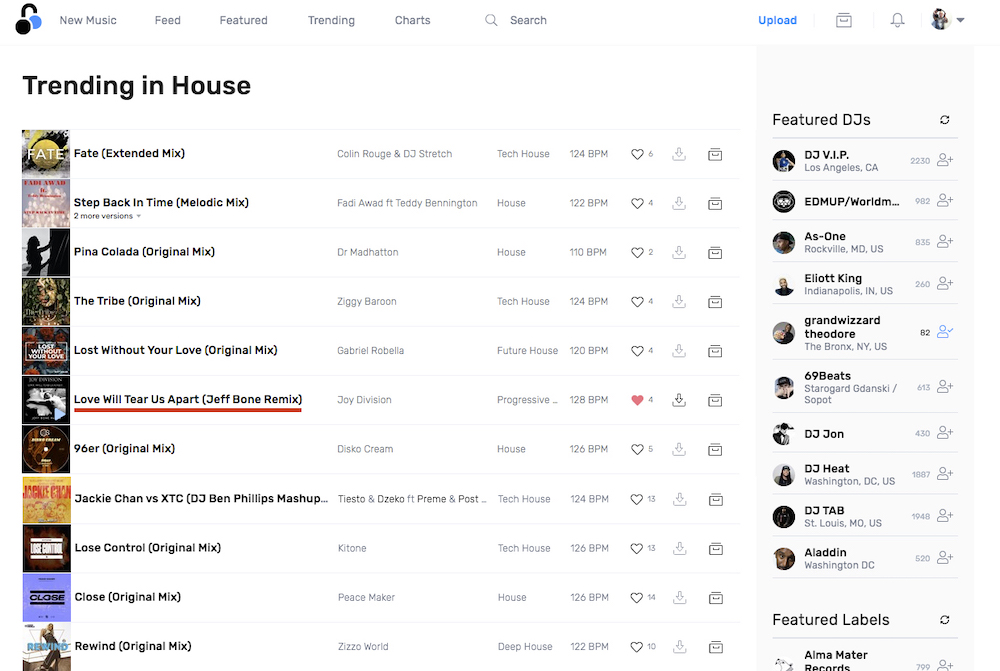Follow As-One from Rockville
This screenshot has height=671, width=1000.
[x=945, y=242]
